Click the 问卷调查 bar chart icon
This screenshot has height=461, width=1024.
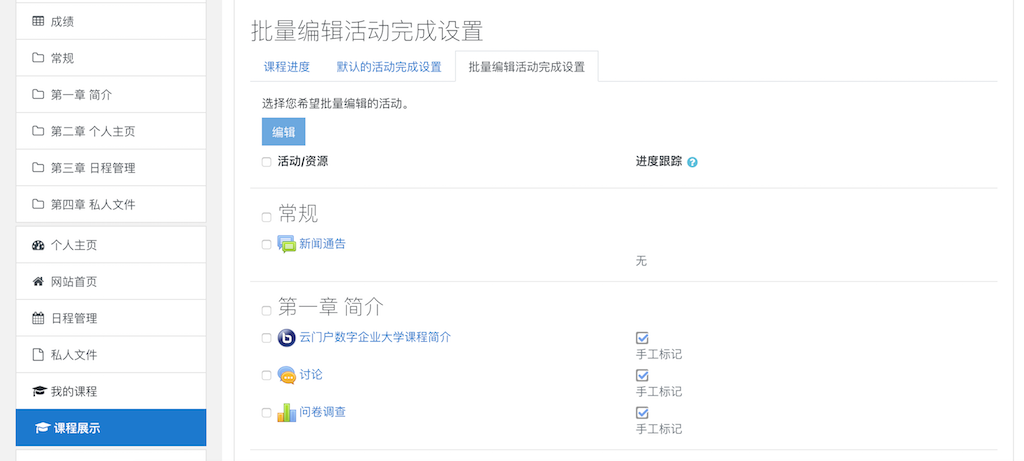pos(286,413)
